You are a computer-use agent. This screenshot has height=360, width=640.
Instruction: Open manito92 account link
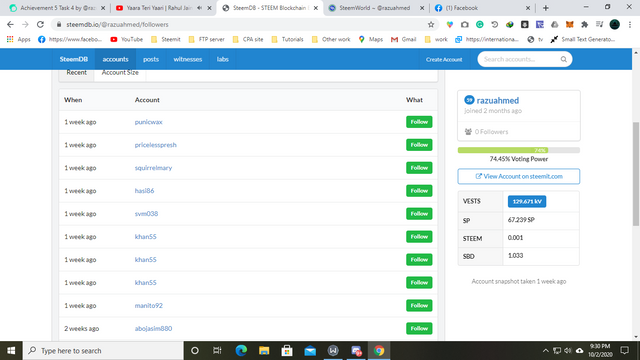click(x=149, y=305)
